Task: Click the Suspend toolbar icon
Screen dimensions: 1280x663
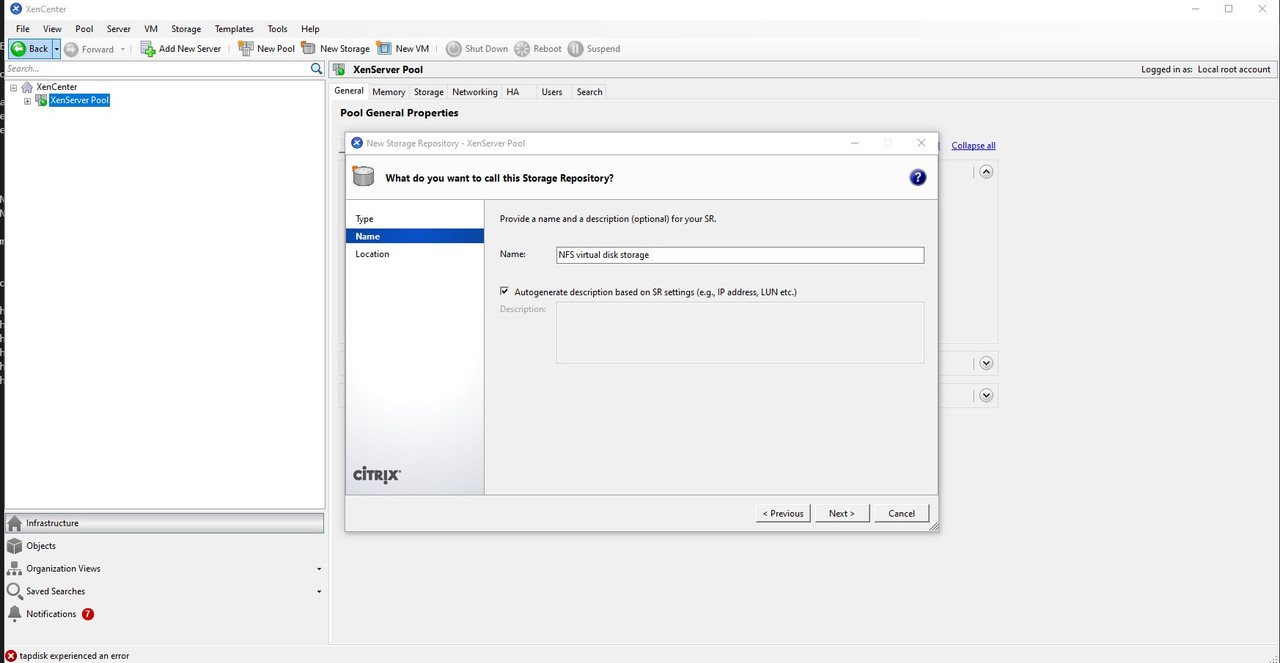Action: [x=575, y=48]
